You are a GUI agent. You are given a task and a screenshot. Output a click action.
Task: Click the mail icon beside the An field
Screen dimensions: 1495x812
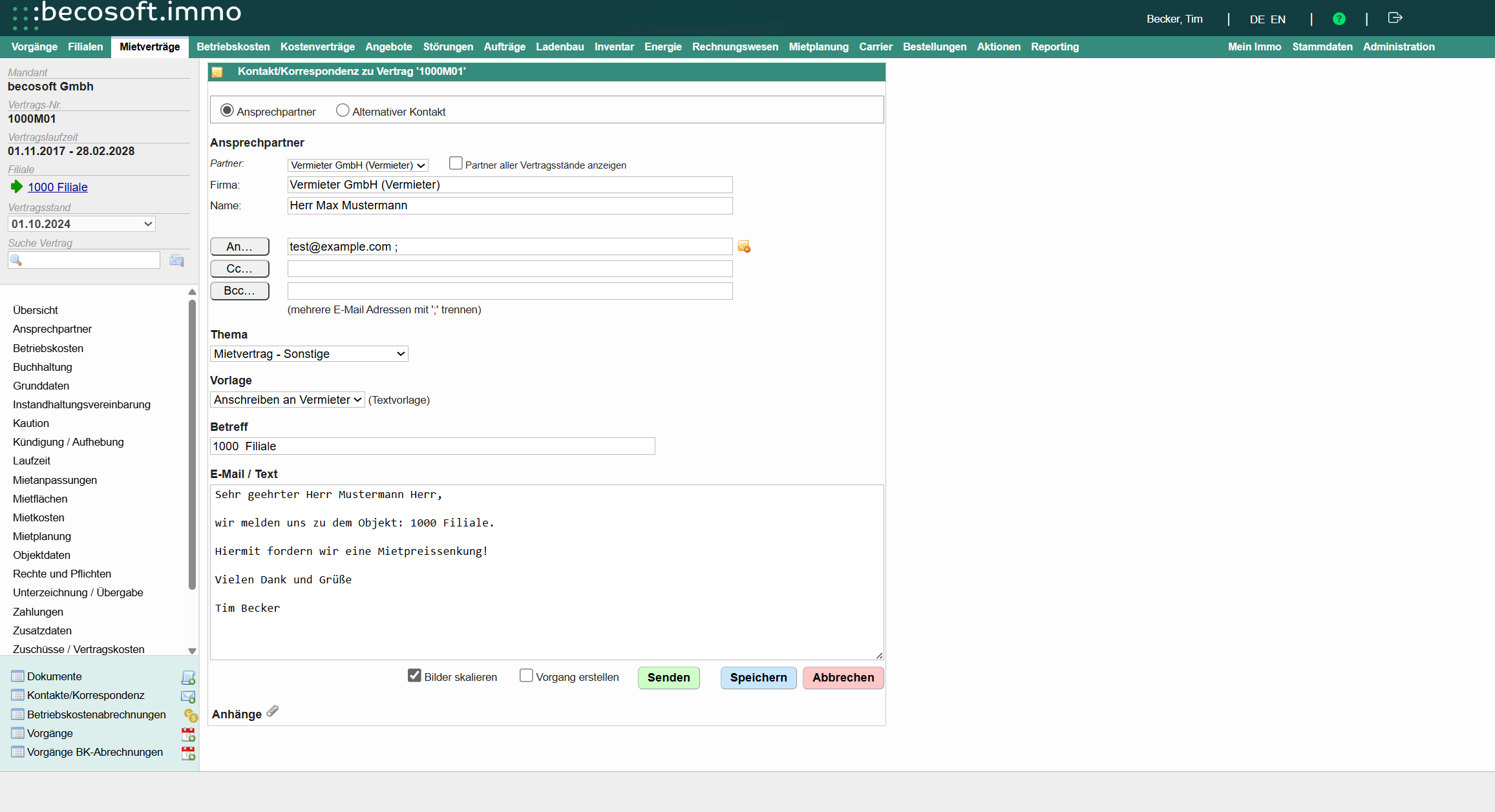[744, 247]
